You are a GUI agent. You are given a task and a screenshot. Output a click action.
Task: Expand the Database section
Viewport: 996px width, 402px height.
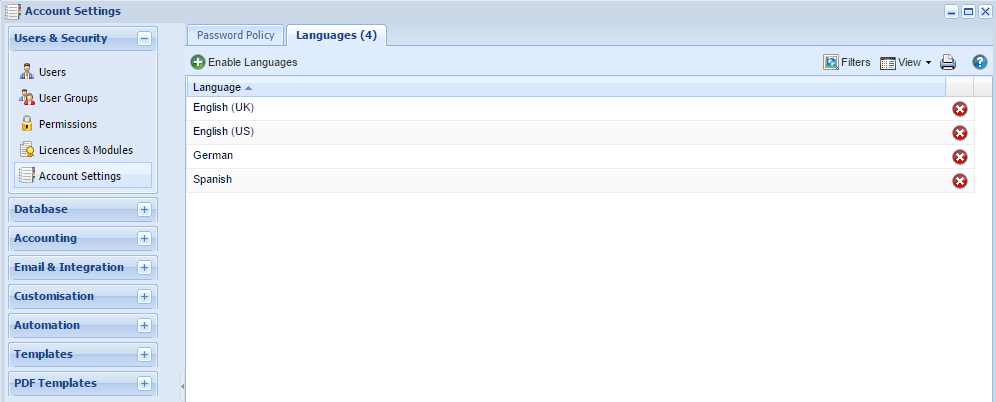tap(144, 210)
